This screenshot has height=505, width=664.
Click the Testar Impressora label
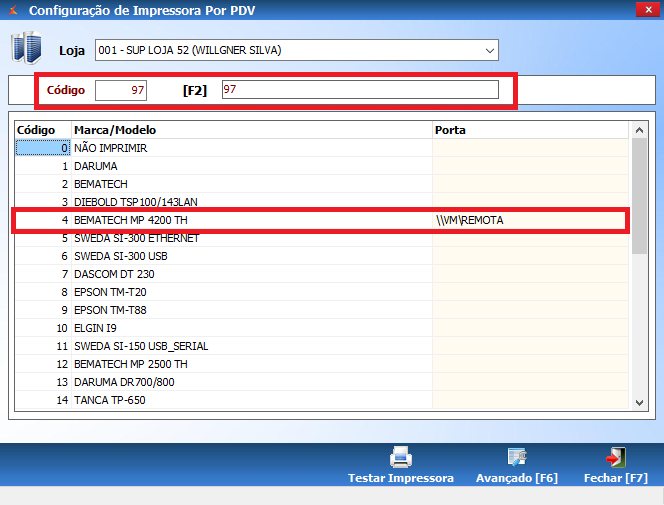401,478
